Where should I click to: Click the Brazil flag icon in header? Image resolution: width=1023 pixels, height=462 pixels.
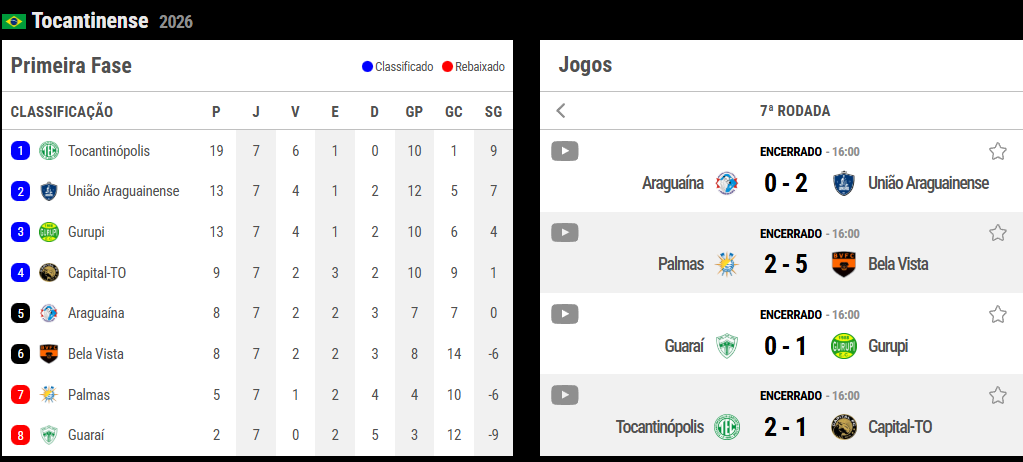click(x=14, y=21)
